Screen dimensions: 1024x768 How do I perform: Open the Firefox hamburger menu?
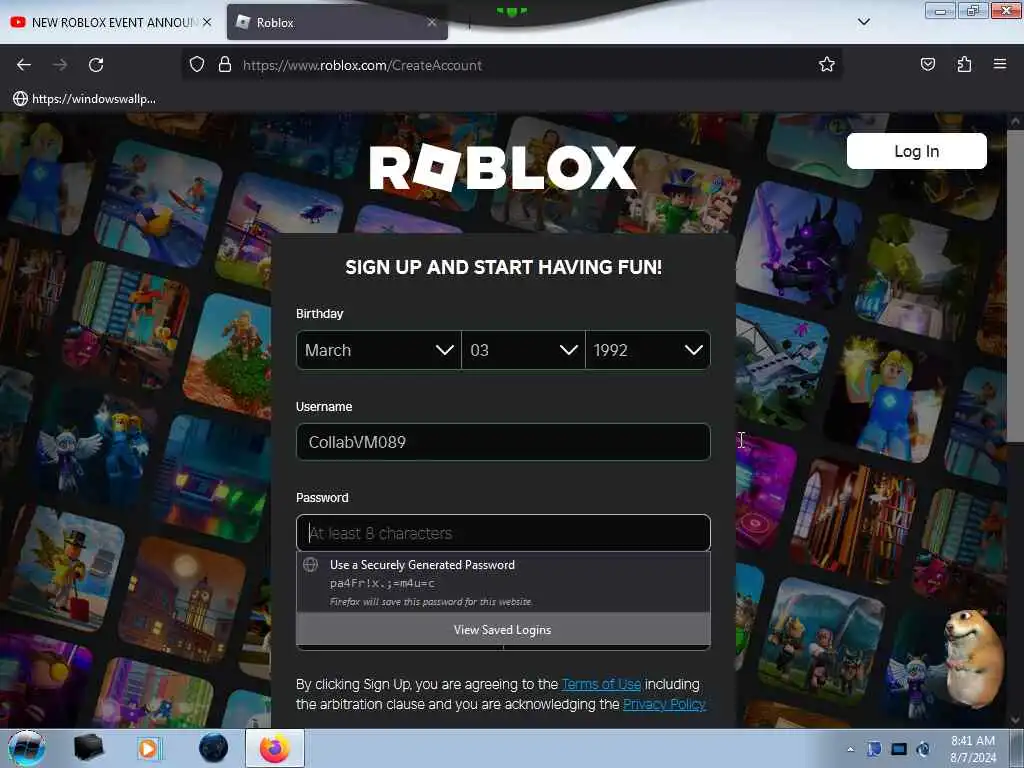coord(999,64)
